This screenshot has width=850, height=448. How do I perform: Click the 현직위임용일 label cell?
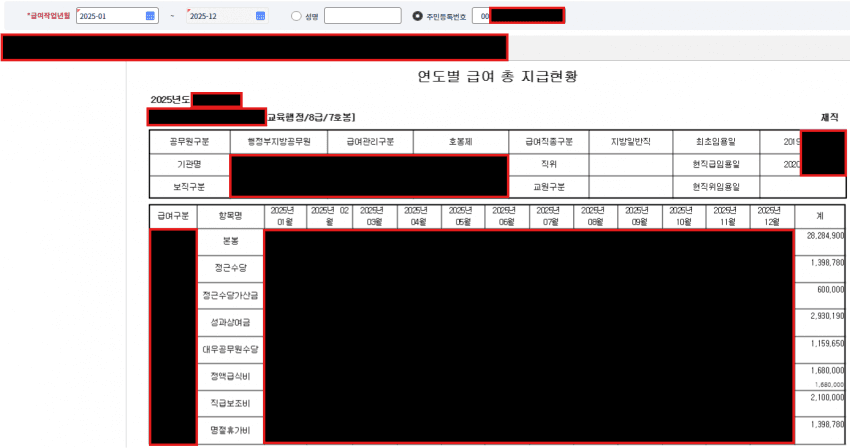(x=716, y=187)
